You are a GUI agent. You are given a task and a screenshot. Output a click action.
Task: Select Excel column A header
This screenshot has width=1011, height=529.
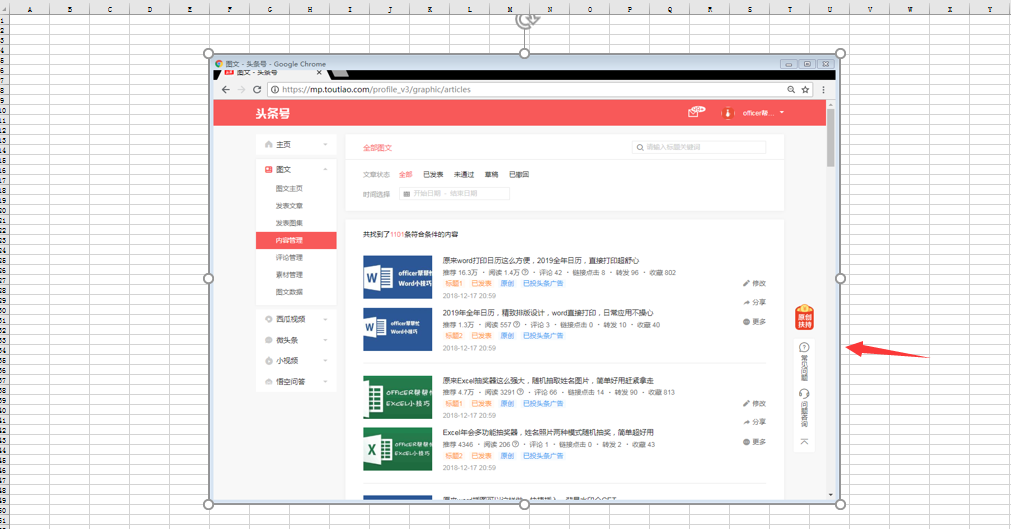click(x=30, y=9)
